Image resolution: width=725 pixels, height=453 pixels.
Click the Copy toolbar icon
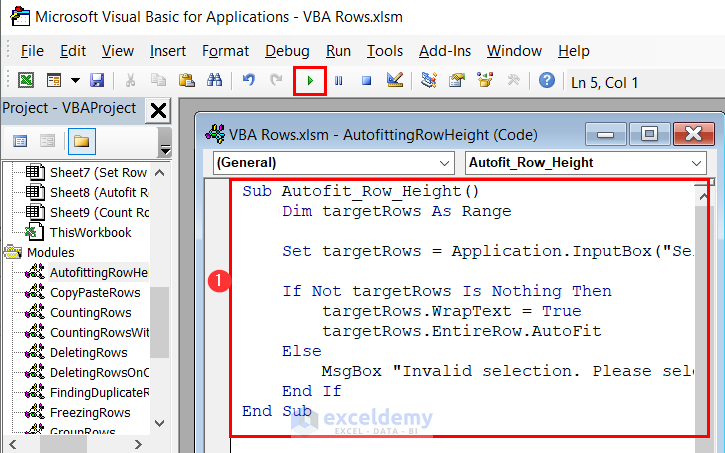158,80
